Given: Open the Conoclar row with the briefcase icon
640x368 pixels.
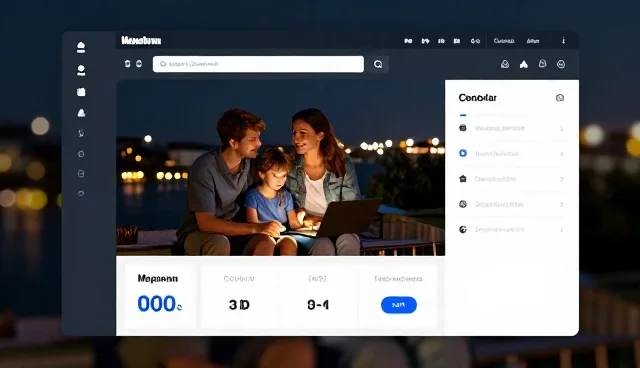Looking at the screenshot, I should [x=512, y=128].
